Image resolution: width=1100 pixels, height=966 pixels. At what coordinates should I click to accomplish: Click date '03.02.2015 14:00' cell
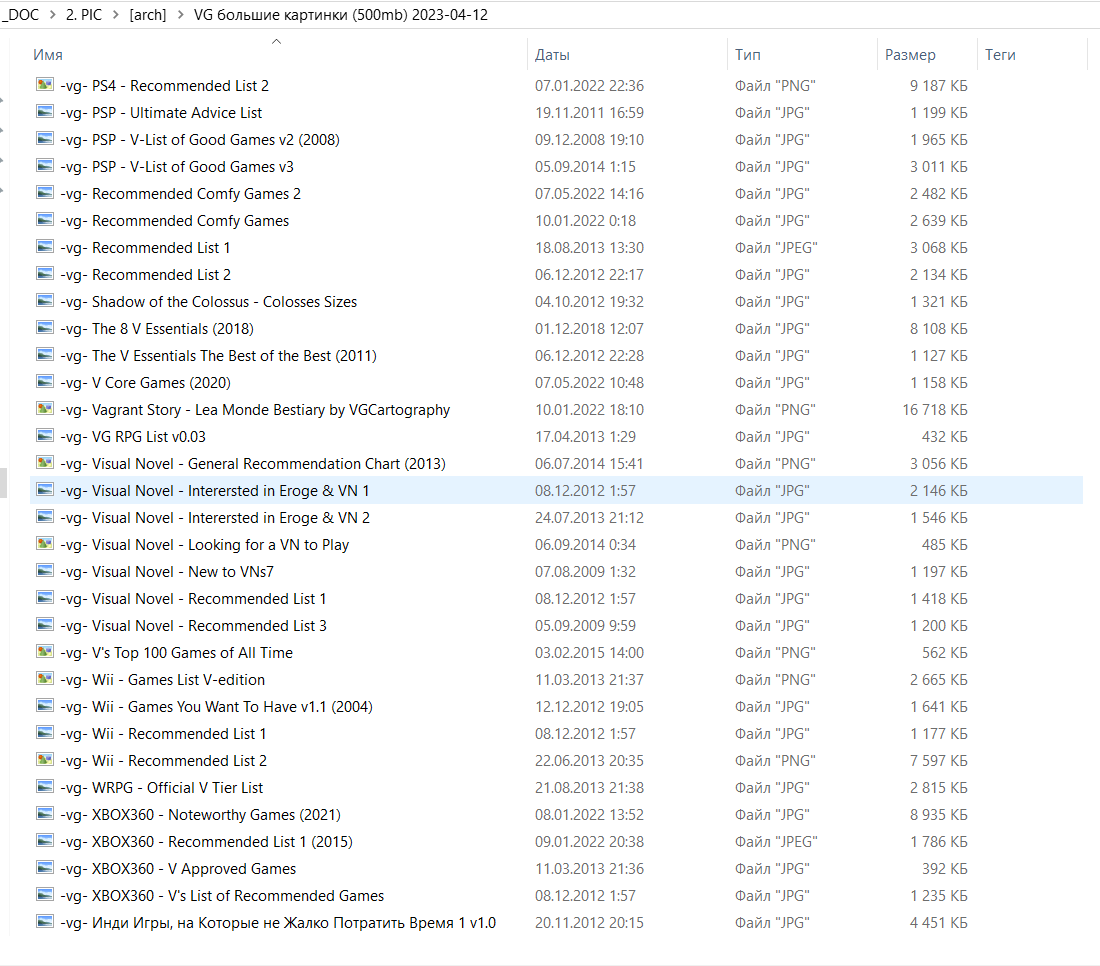(589, 652)
